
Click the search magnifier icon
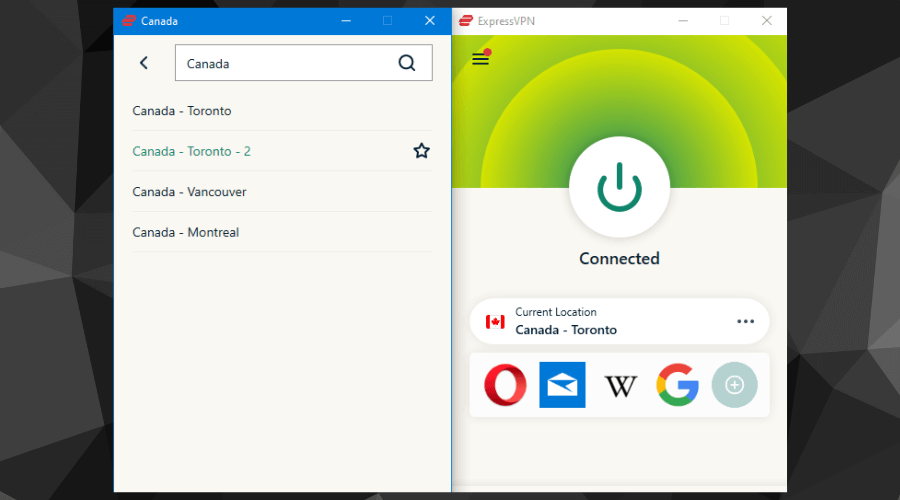[406, 63]
